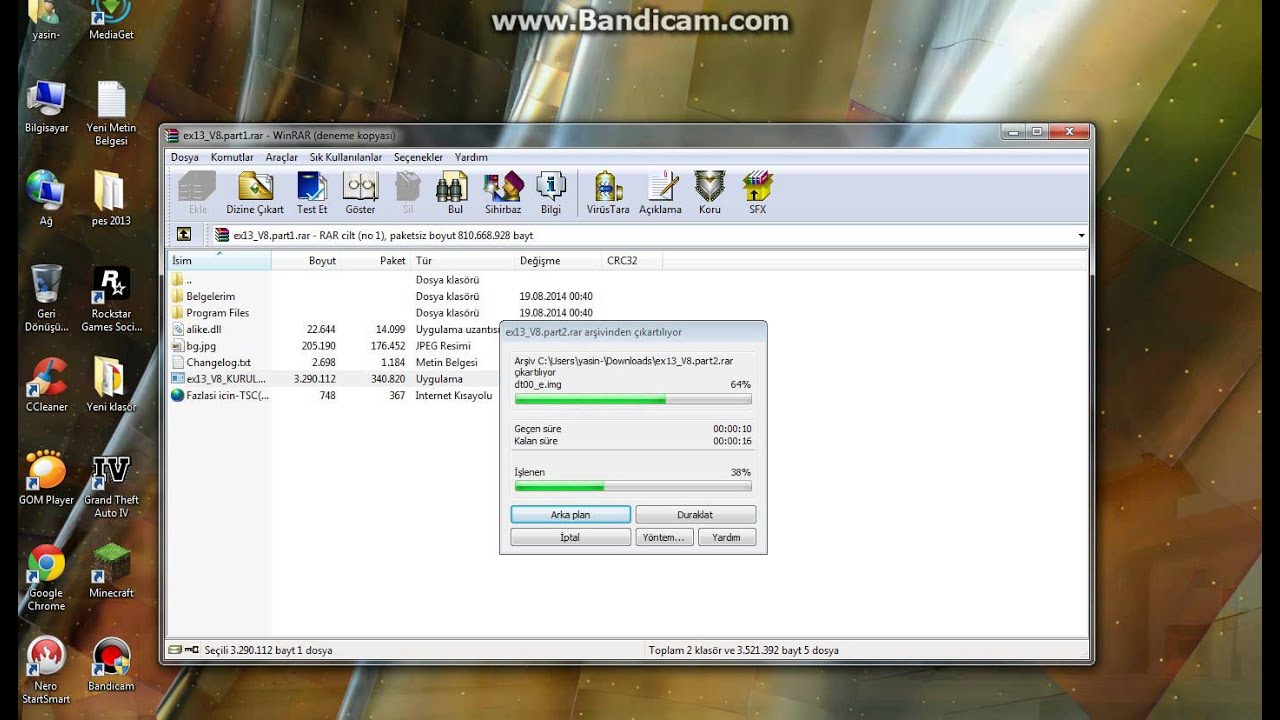Launch Google Chrome from desktop
This screenshot has width=1280, height=720.
coord(46,578)
